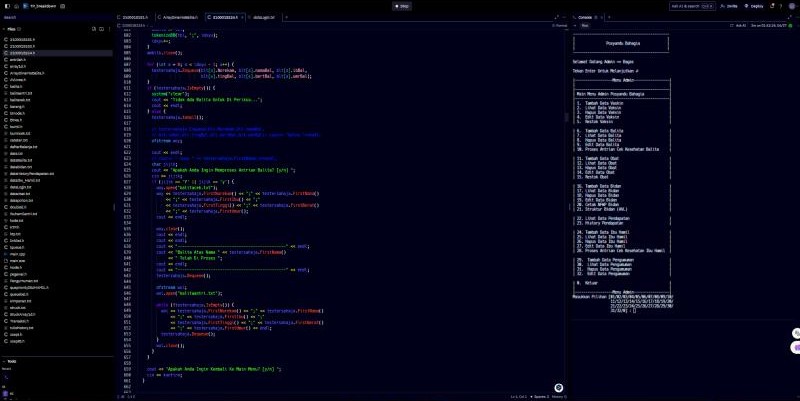This screenshot has height=401, width=800.
Task: Open antrian.h in the file tree
Action: [x=17, y=59]
